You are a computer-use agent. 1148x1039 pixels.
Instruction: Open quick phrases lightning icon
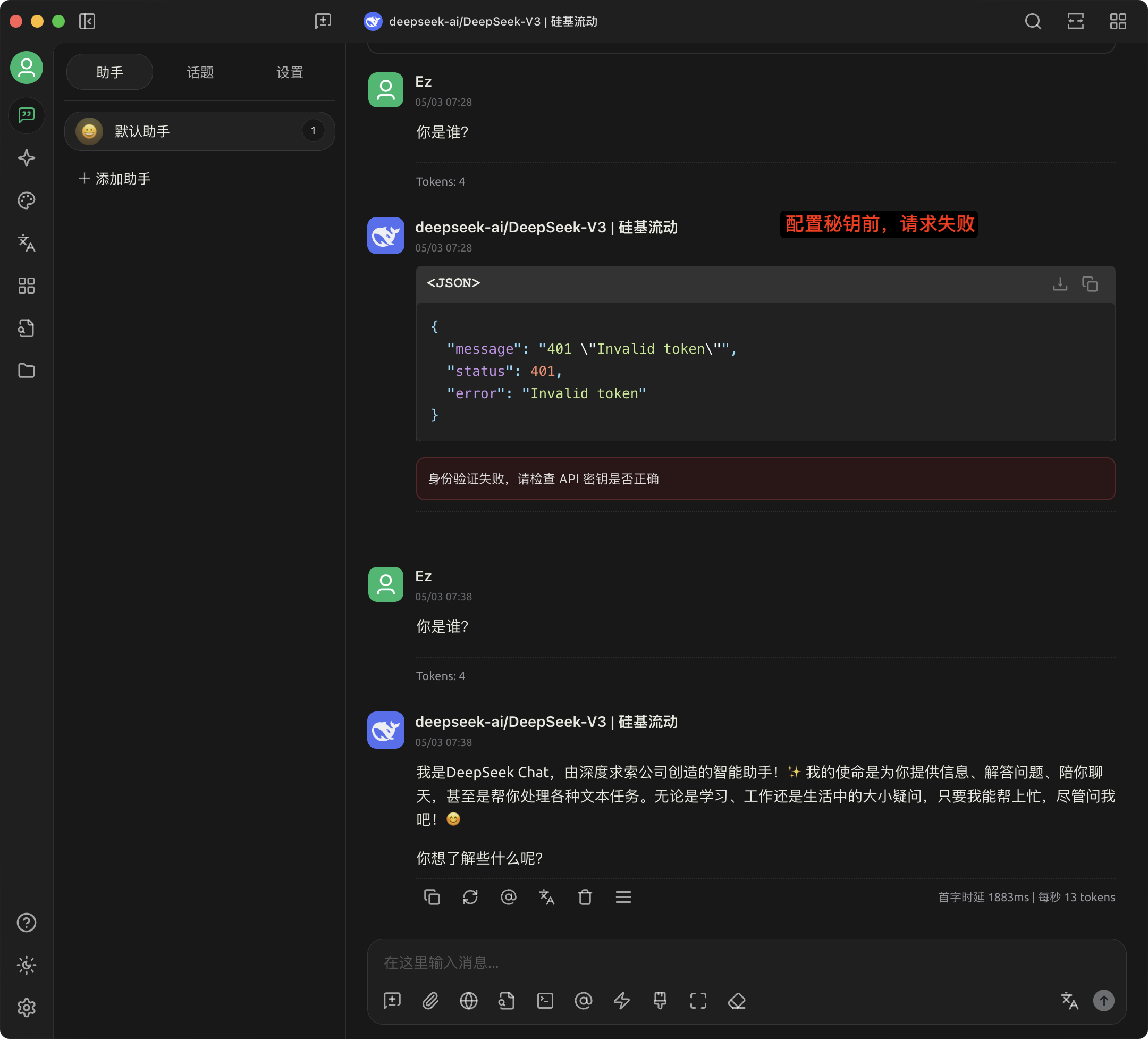pos(621,1001)
